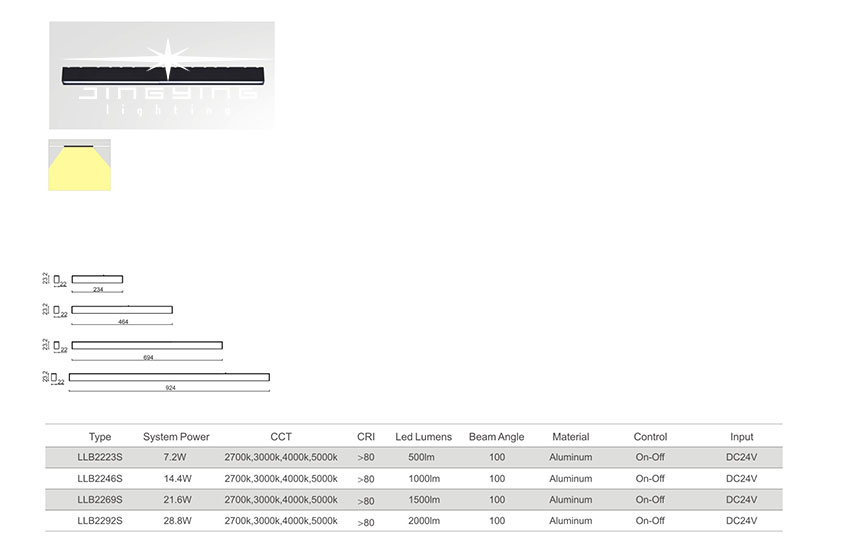Viewport: 850px width, 550px height.
Task: Click beam angle 100 in LLB2269S row
Action: tap(497, 500)
